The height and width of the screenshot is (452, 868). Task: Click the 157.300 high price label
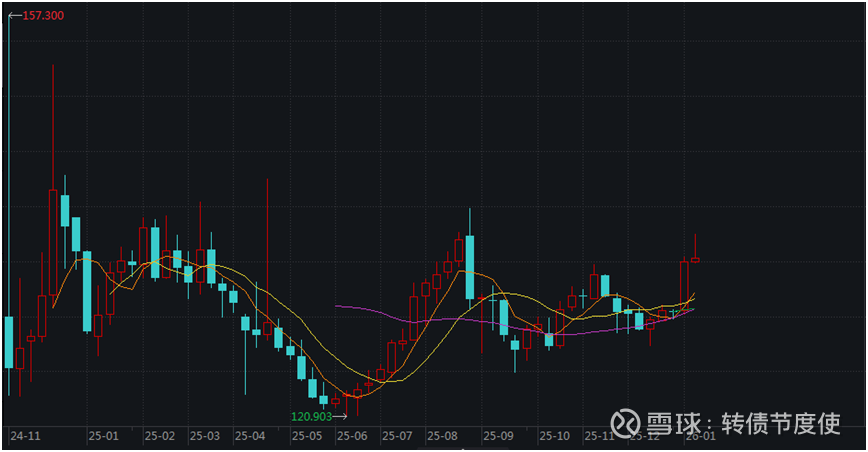43,15
